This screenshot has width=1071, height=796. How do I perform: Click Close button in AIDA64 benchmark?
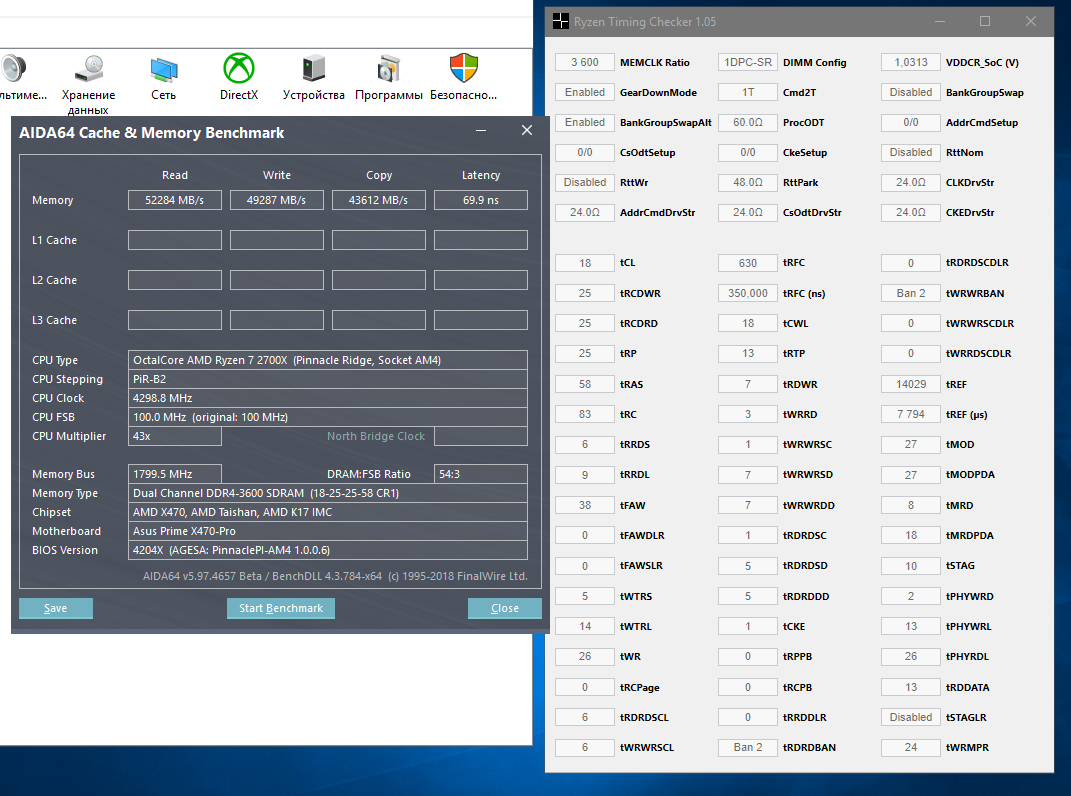pyautogui.click(x=505, y=608)
